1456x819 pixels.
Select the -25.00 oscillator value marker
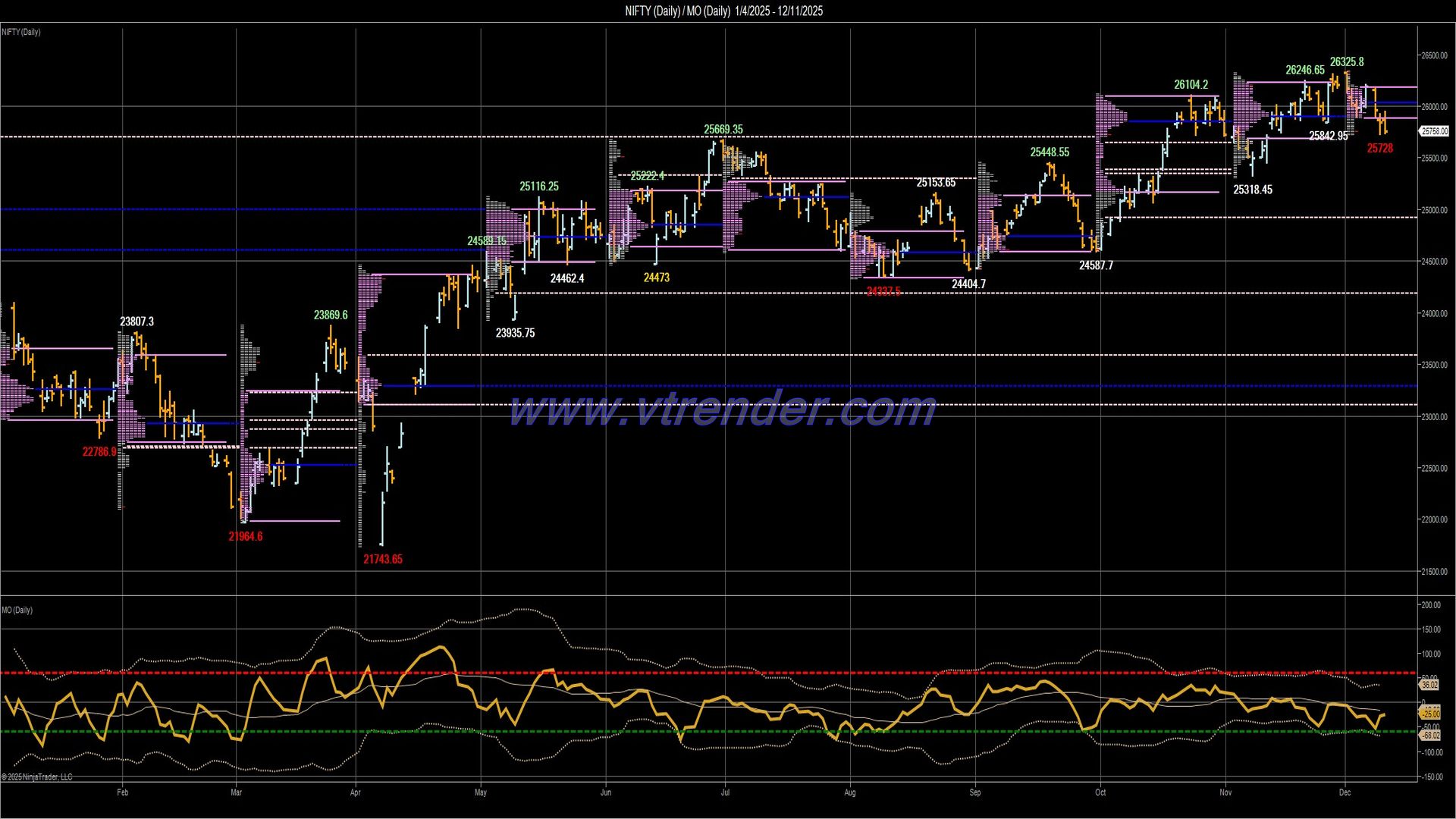coord(1429,713)
